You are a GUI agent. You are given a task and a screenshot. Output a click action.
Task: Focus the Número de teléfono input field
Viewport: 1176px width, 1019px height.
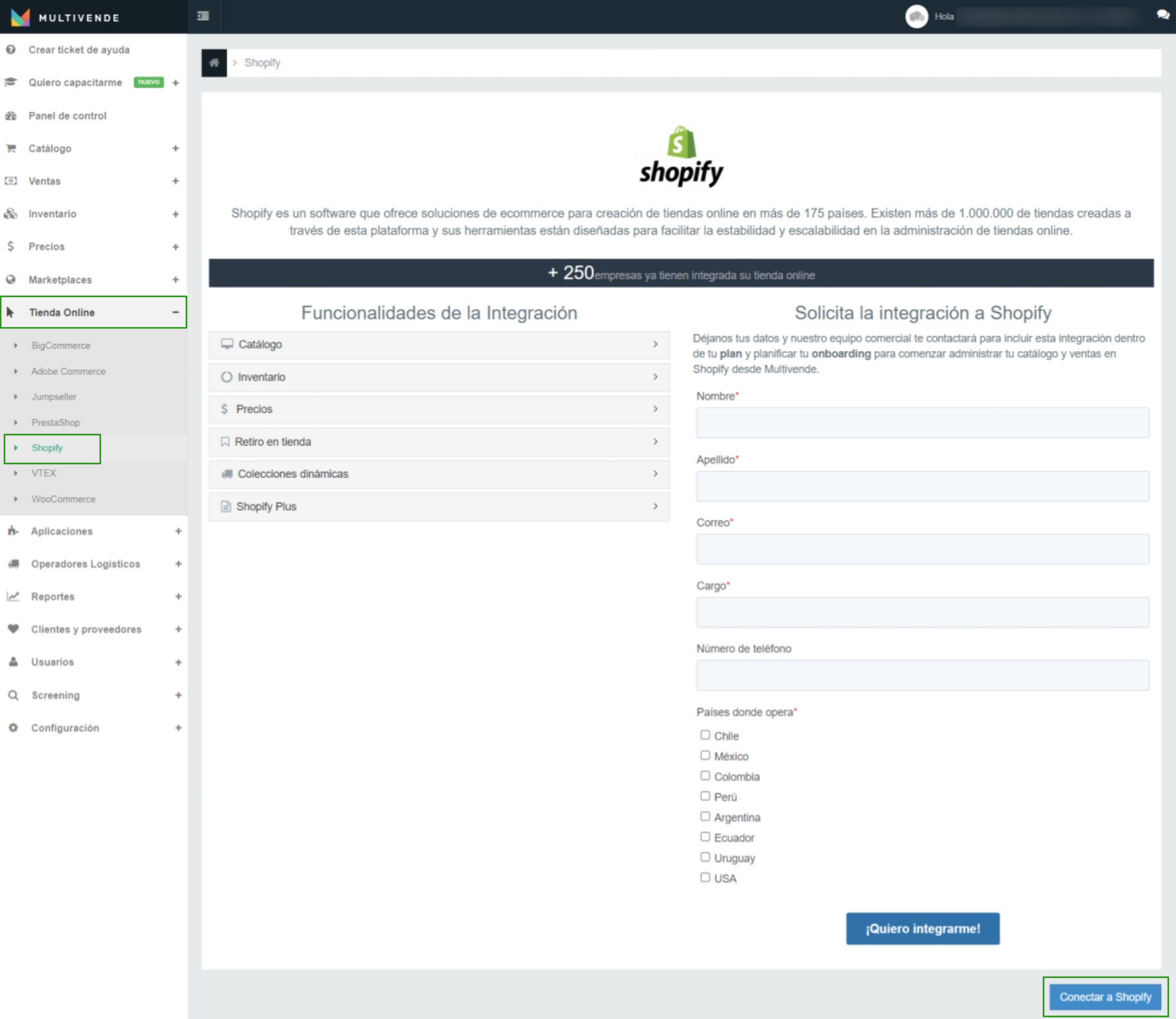923,675
